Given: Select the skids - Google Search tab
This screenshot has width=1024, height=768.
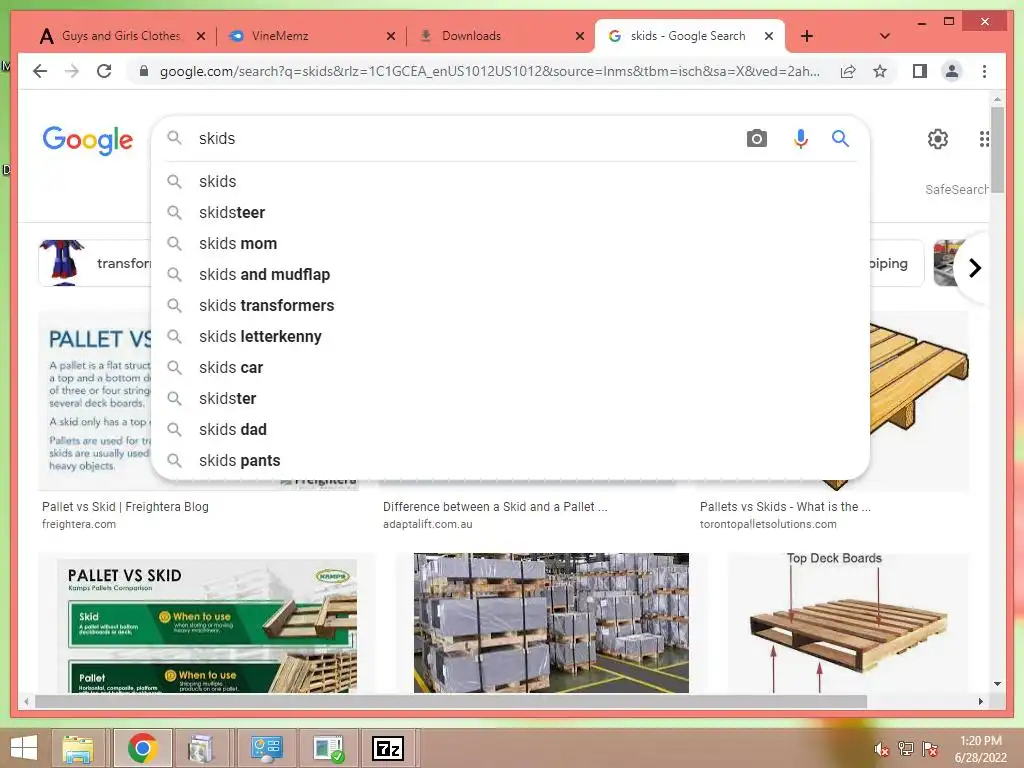Looking at the screenshot, I should (688, 36).
